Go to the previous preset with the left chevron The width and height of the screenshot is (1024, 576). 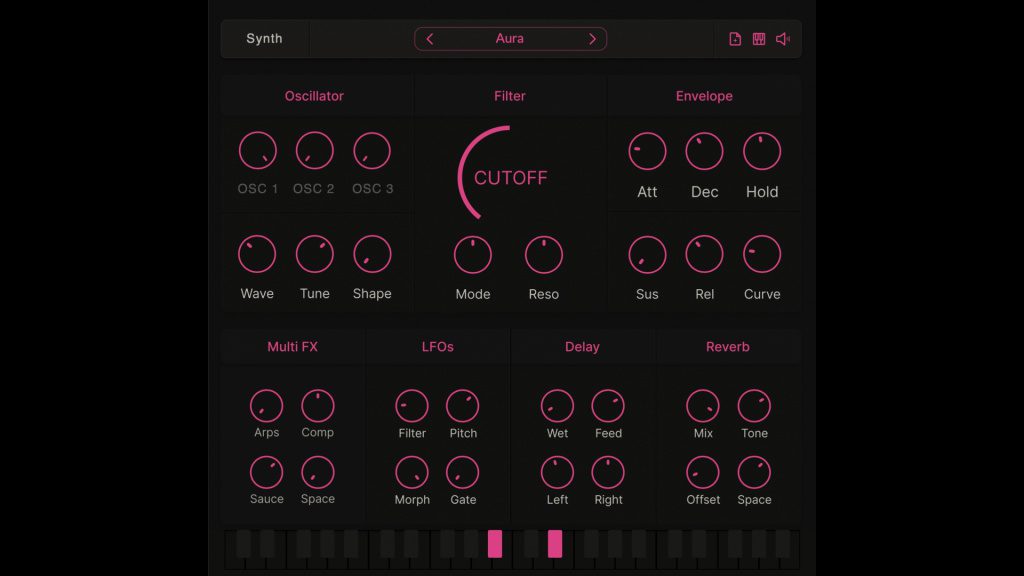click(430, 38)
